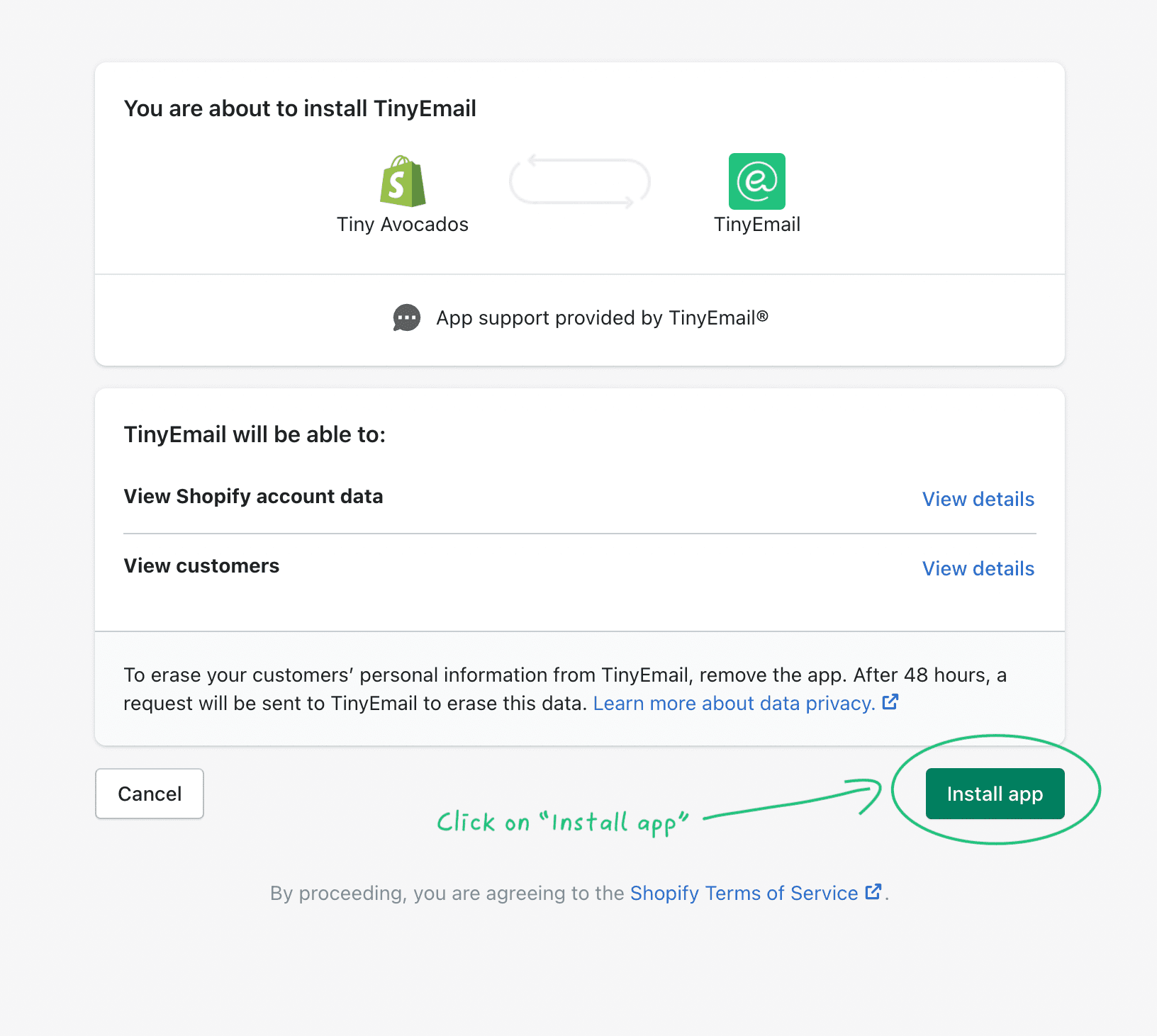Click the app support chat bubble icon

[x=407, y=318]
